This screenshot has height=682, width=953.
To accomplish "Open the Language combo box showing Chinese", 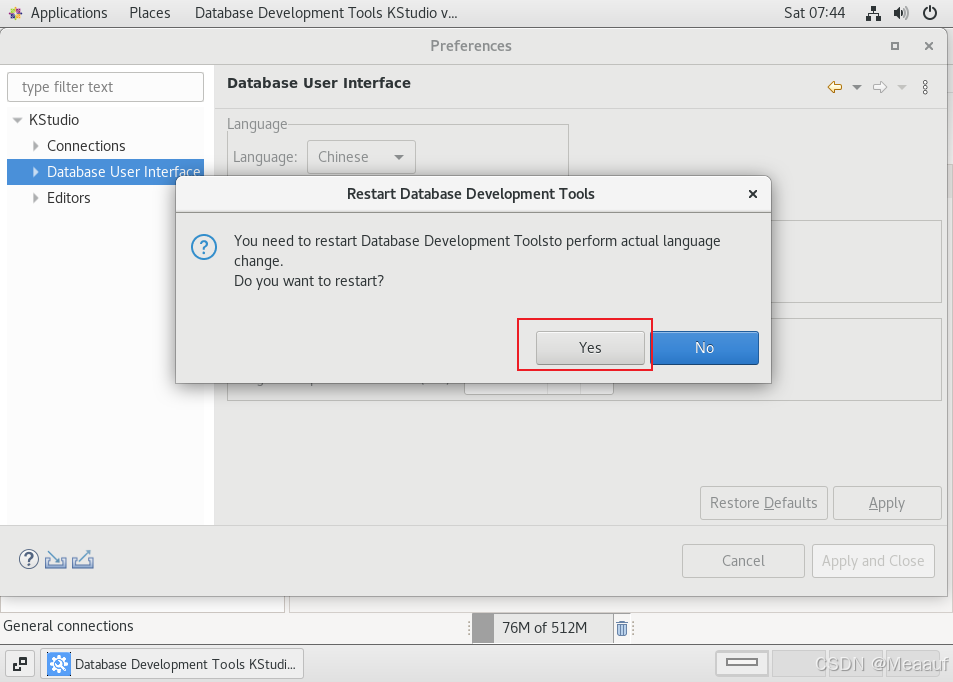I will point(361,157).
